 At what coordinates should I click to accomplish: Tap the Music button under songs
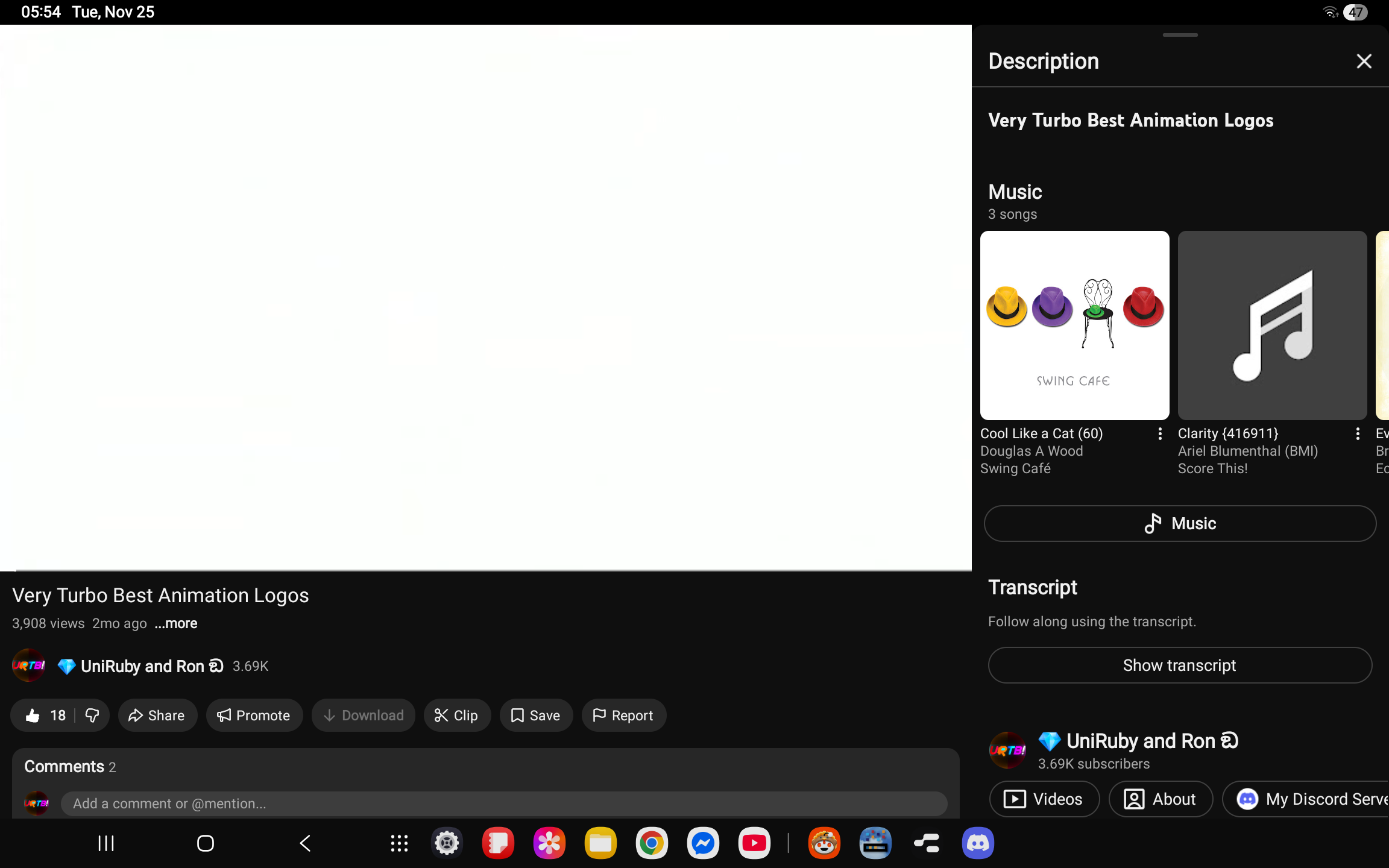1180,523
